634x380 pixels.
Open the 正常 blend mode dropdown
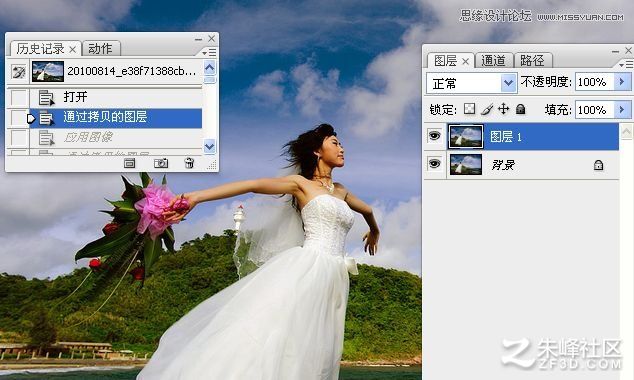pos(471,83)
